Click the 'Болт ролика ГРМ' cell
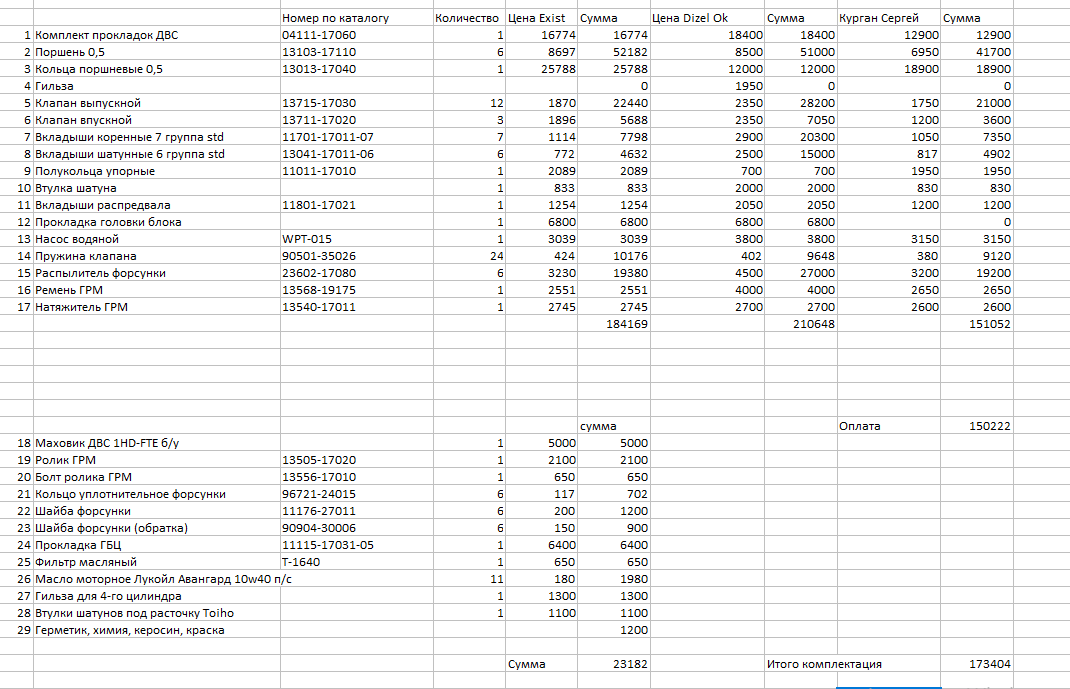 pos(157,477)
